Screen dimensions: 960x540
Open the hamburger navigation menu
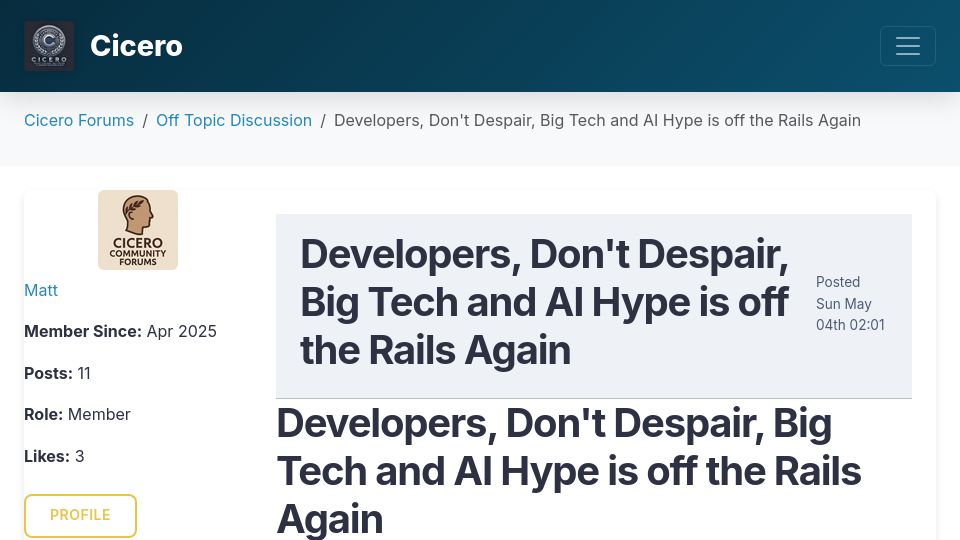pos(907,46)
